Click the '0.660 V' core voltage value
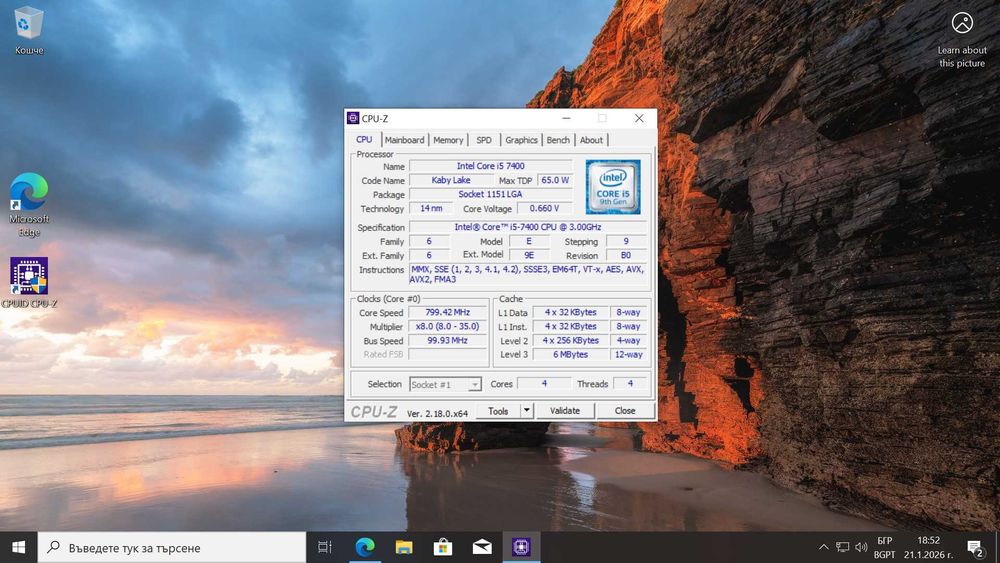The height and width of the screenshot is (563, 1000). 544,208
